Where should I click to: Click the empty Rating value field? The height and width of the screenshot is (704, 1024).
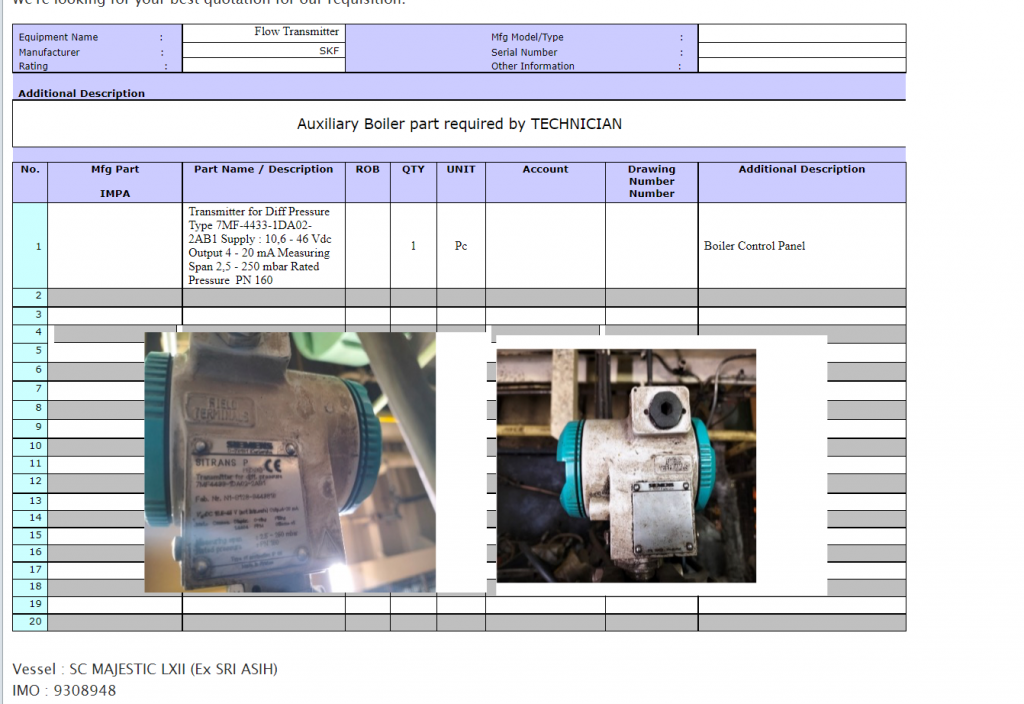(263, 66)
